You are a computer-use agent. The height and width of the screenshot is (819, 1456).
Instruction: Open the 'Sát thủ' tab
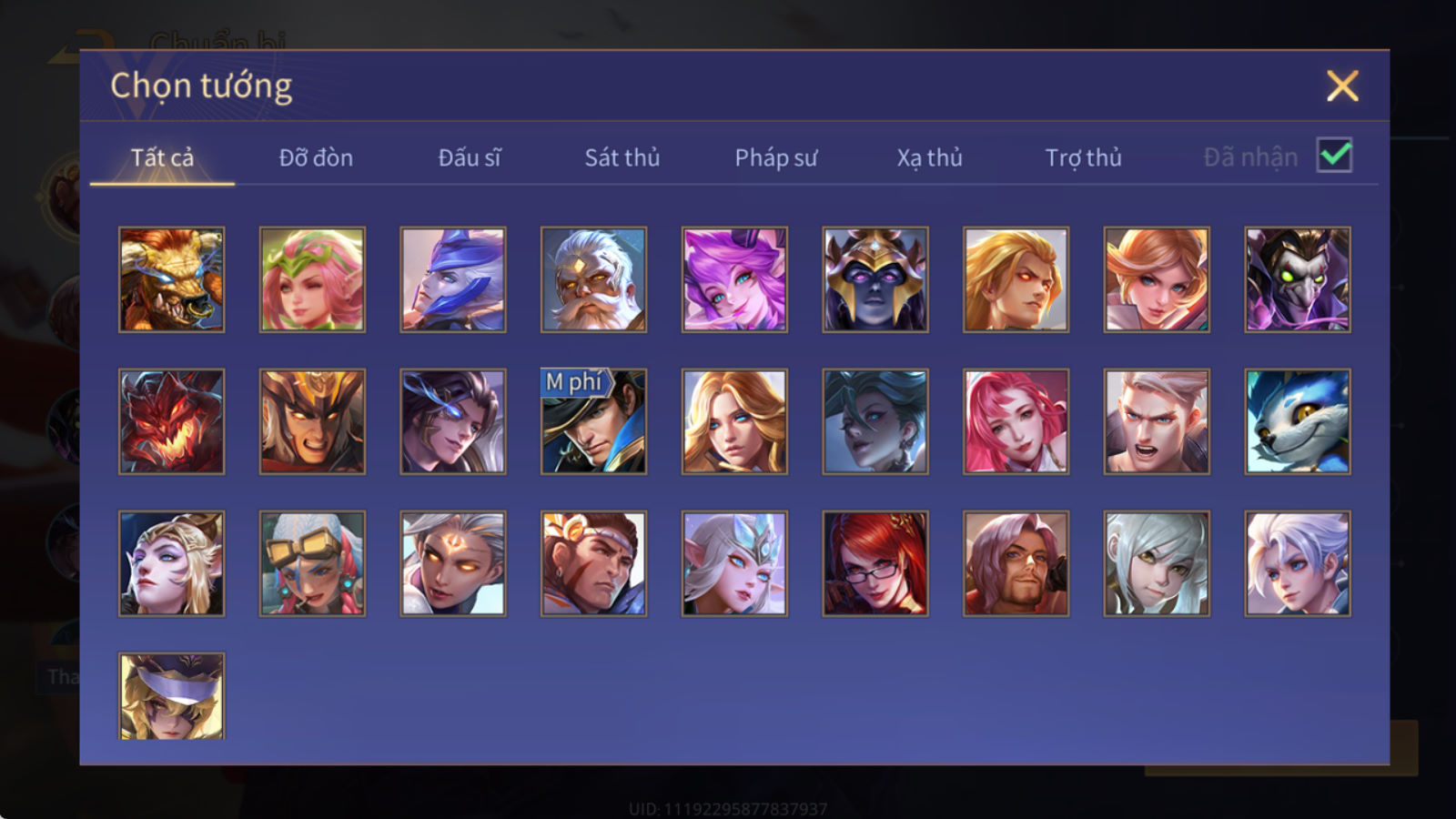click(x=622, y=157)
